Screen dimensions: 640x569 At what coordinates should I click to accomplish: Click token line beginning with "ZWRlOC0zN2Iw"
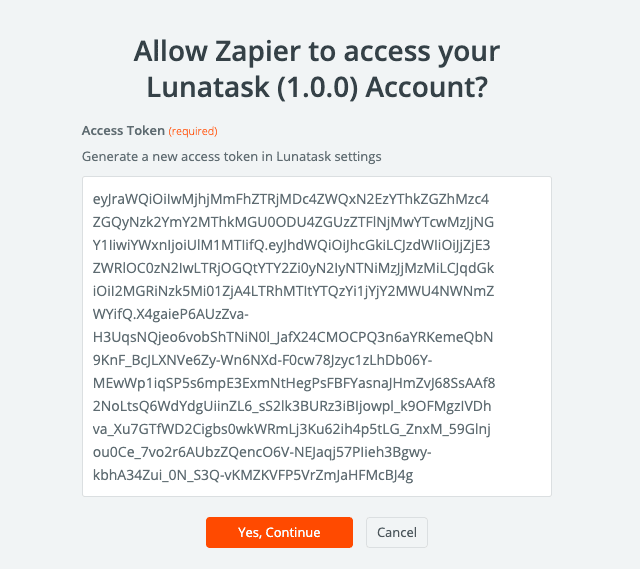[290, 267]
